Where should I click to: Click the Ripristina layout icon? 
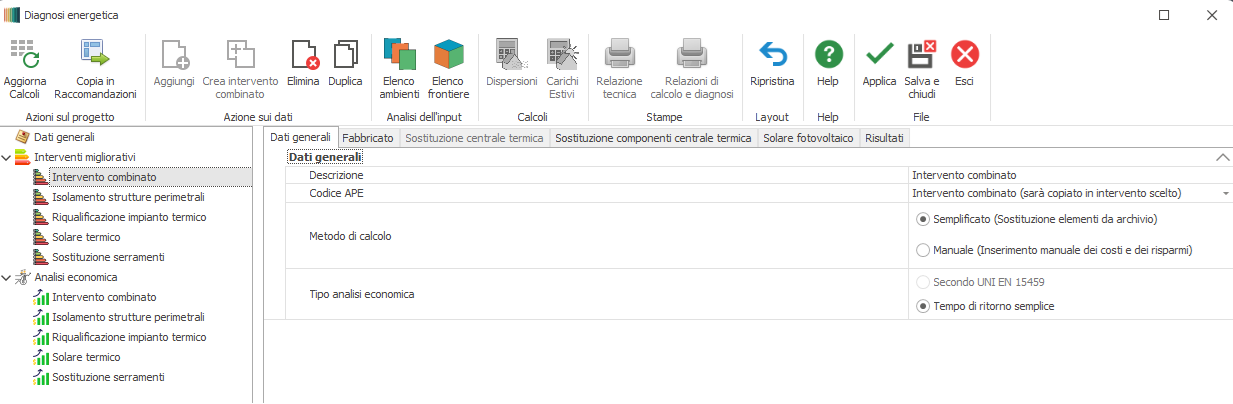[772, 54]
